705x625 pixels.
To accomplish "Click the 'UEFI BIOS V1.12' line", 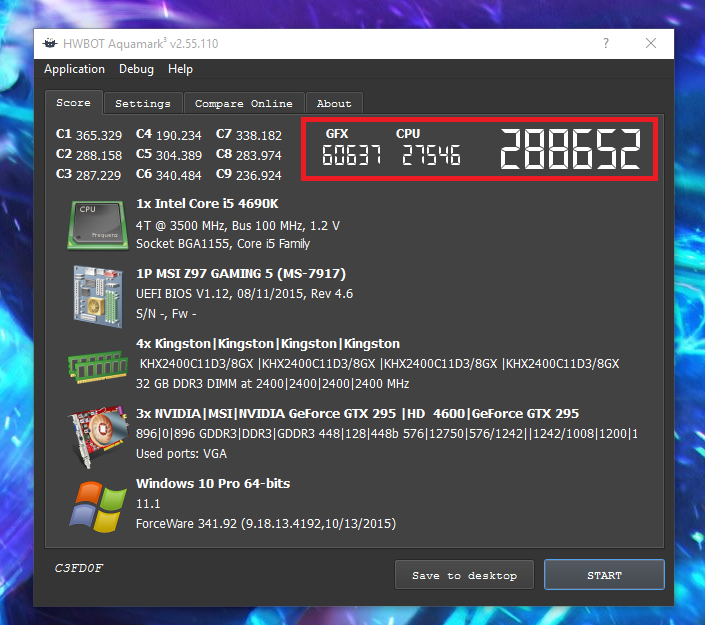I will [245, 294].
